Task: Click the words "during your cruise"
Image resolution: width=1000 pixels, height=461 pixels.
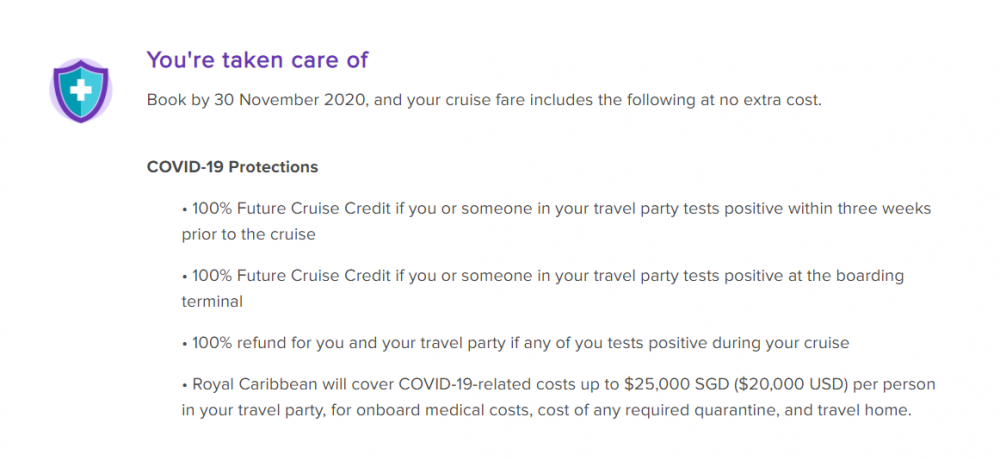Action: click(784, 343)
